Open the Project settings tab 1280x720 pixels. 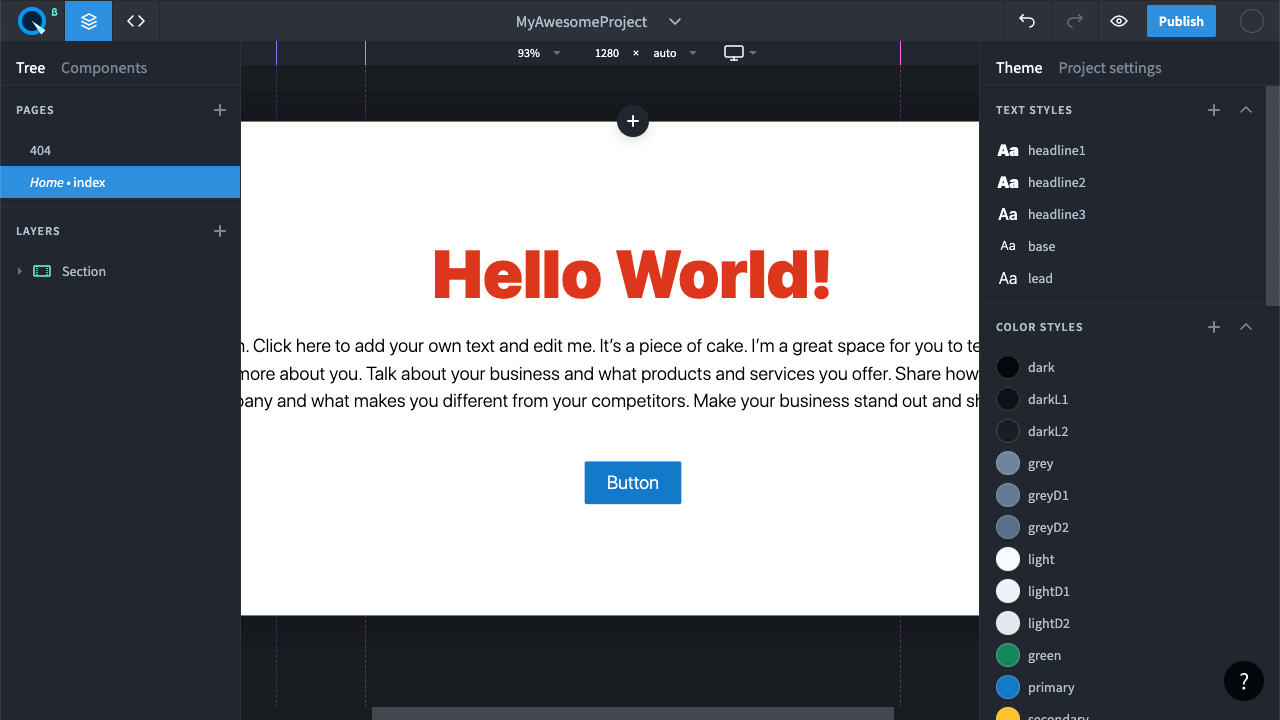pyautogui.click(x=1110, y=68)
